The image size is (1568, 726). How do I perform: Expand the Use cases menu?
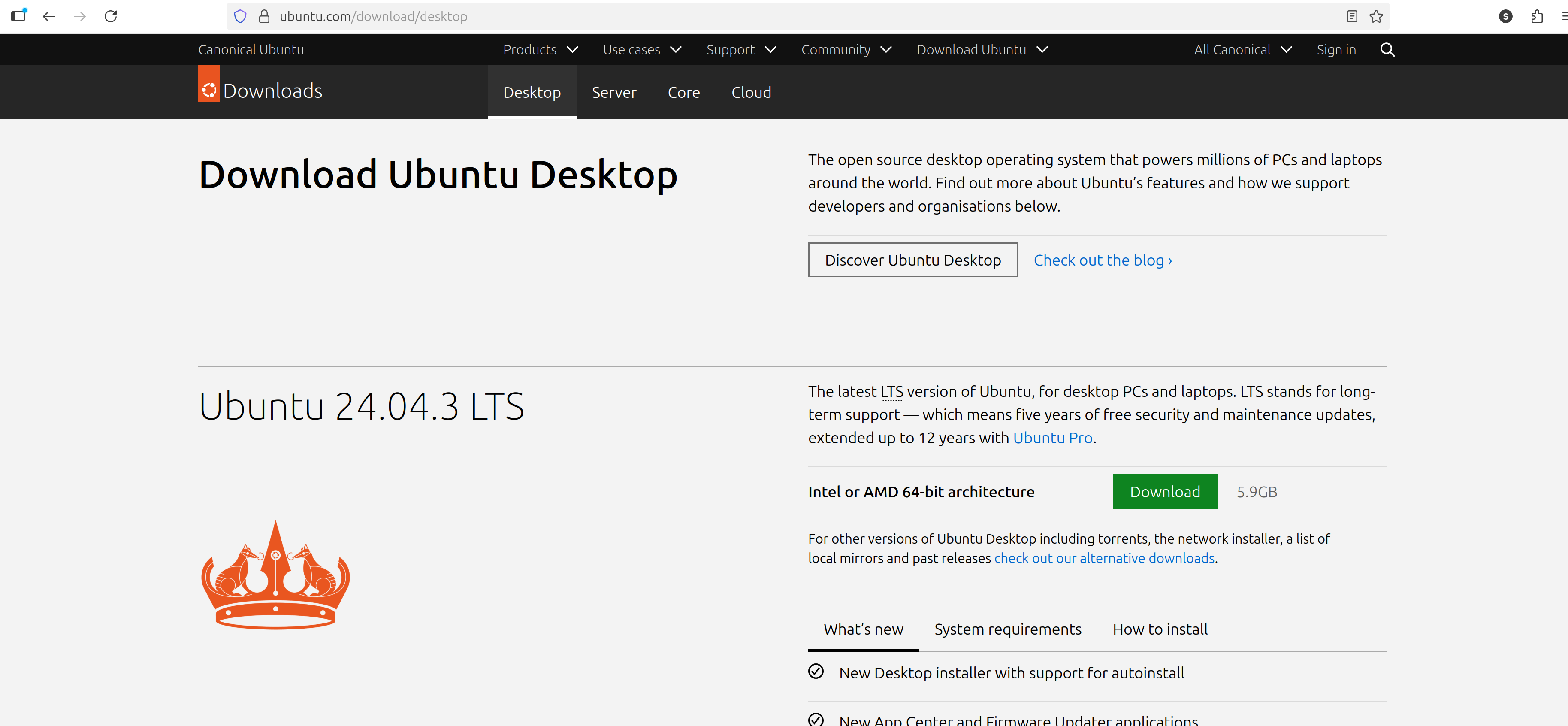(x=642, y=50)
